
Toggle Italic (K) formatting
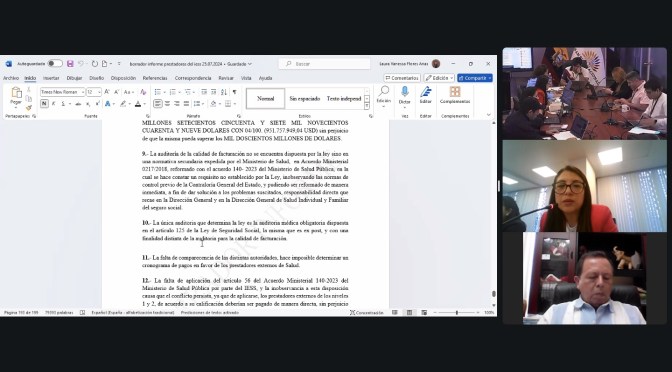click(54, 104)
